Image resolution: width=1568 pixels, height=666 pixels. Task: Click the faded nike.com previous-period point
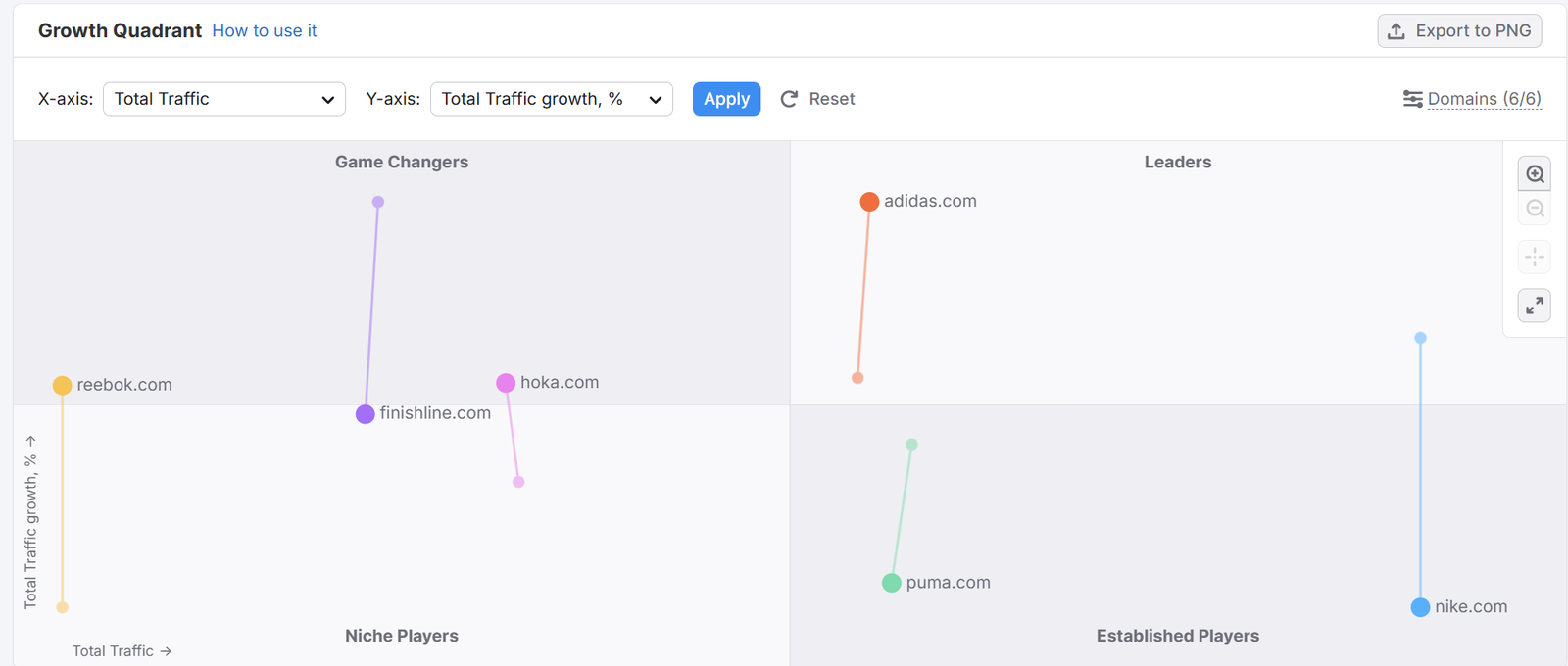1420,338
